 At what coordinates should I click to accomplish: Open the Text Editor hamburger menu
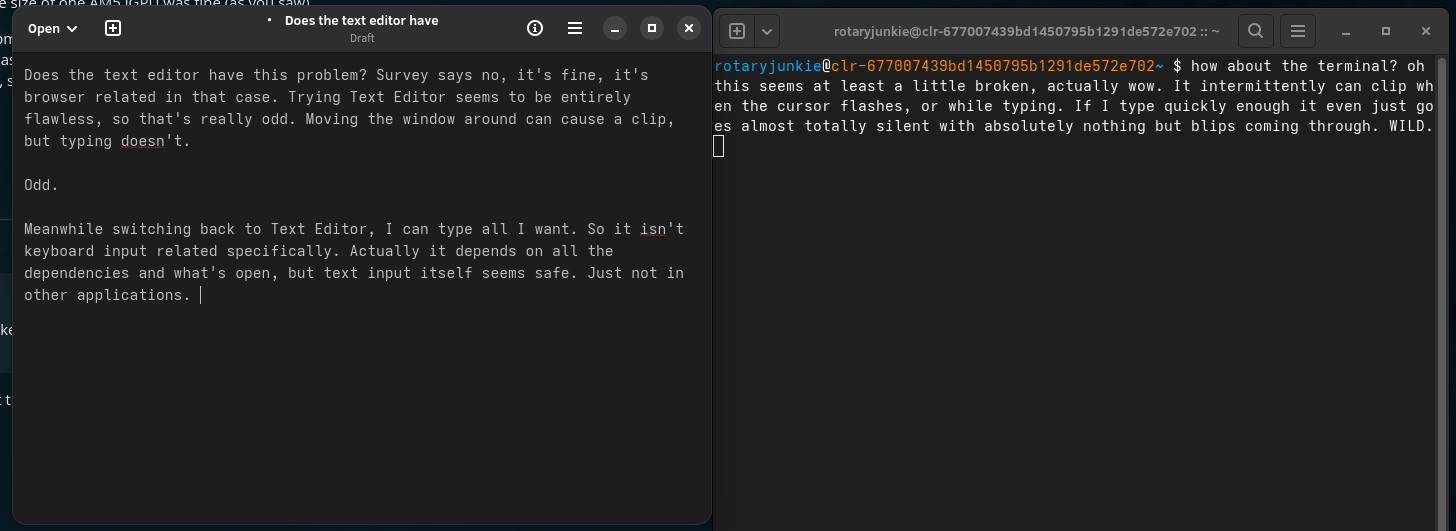click(575, 29)
